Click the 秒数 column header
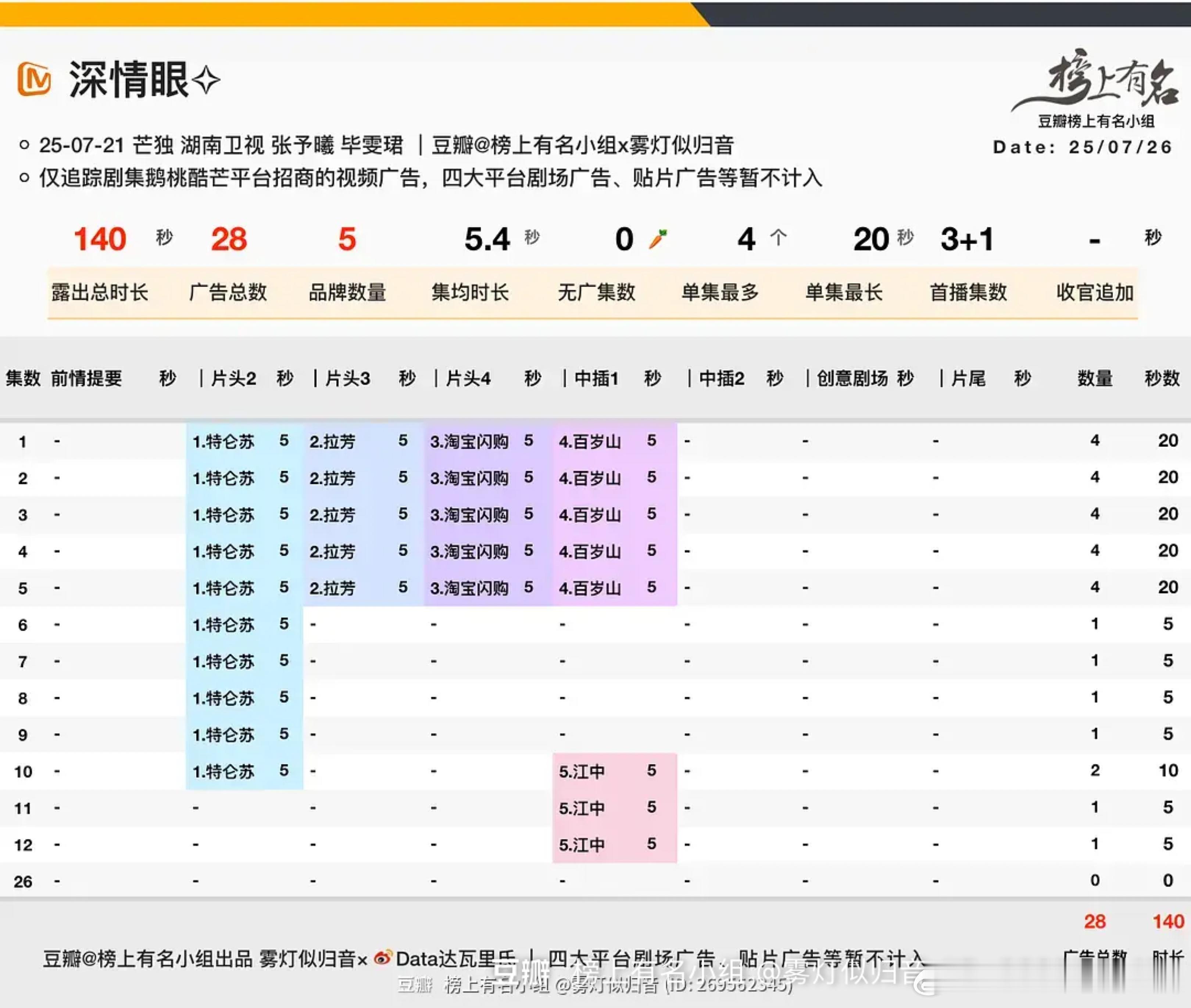The image size is (1191, 1008). (x=1162, y=378)
